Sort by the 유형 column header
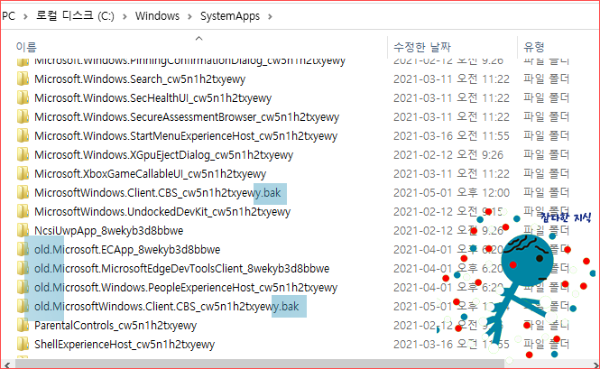Image resolution: width=600 pixels, height=369 pixels. tap(534, 47)
